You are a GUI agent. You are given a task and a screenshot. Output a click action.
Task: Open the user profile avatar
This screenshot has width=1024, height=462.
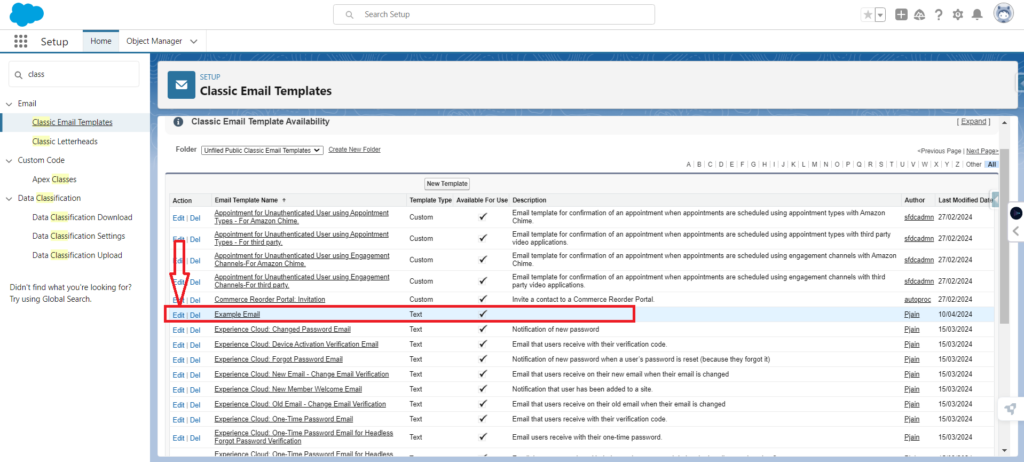1001,15
